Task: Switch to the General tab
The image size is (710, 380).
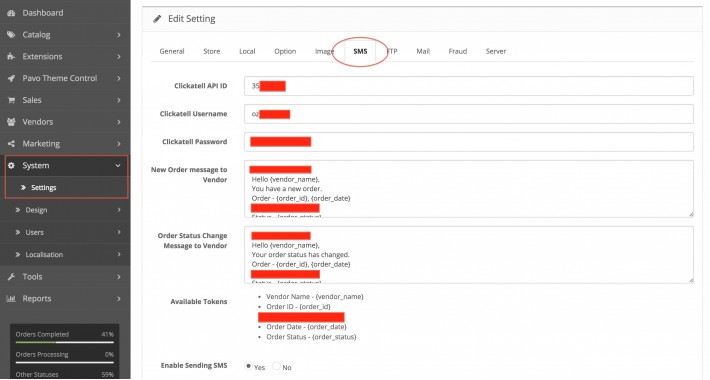Action: [x=172, y=51]
